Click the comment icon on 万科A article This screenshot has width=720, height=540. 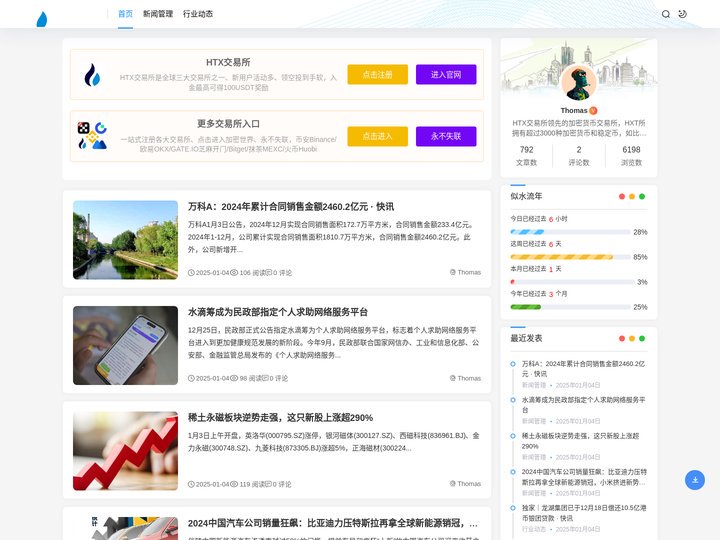(269, 273)
